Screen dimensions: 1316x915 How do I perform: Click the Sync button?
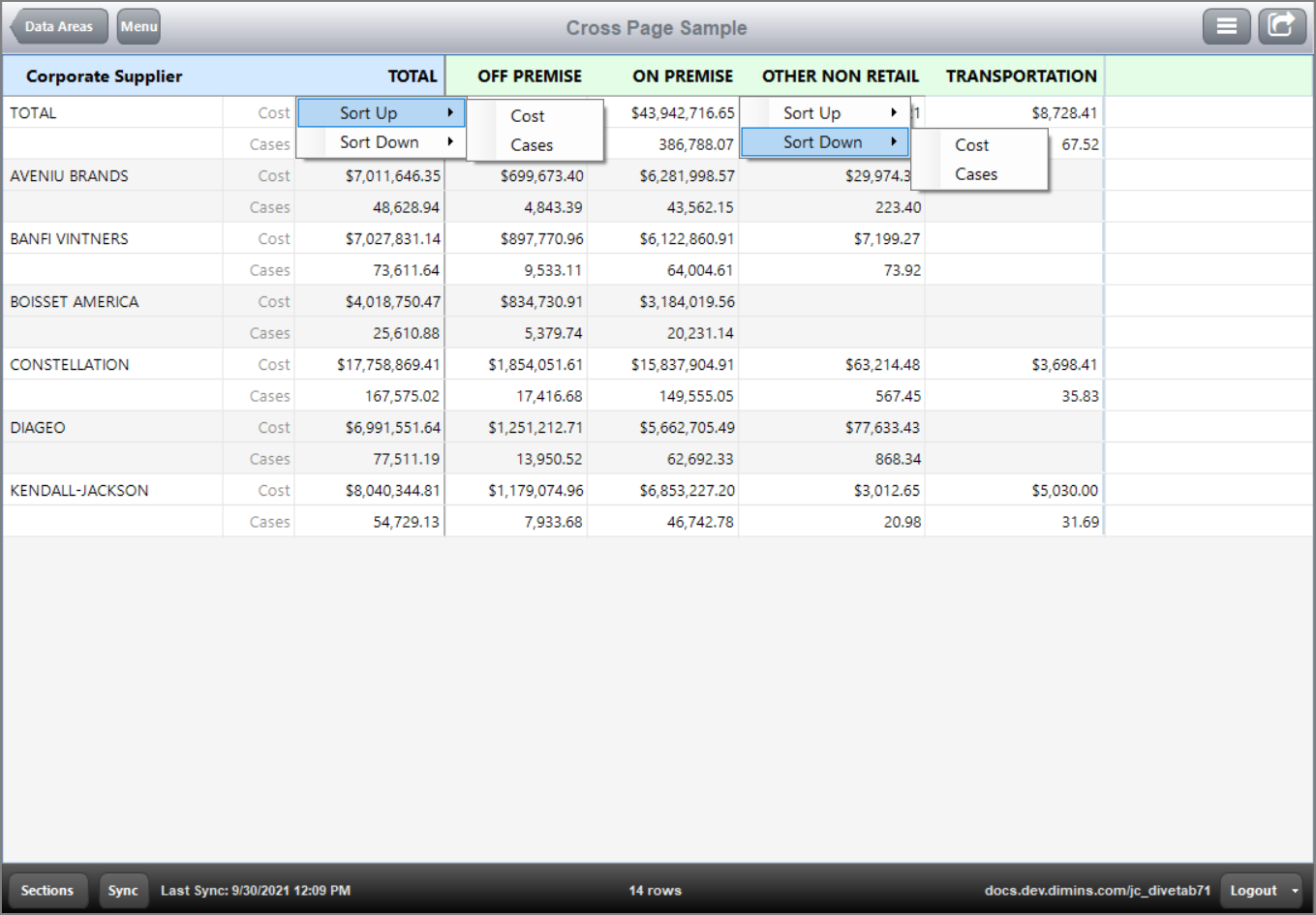pos(123,891)
